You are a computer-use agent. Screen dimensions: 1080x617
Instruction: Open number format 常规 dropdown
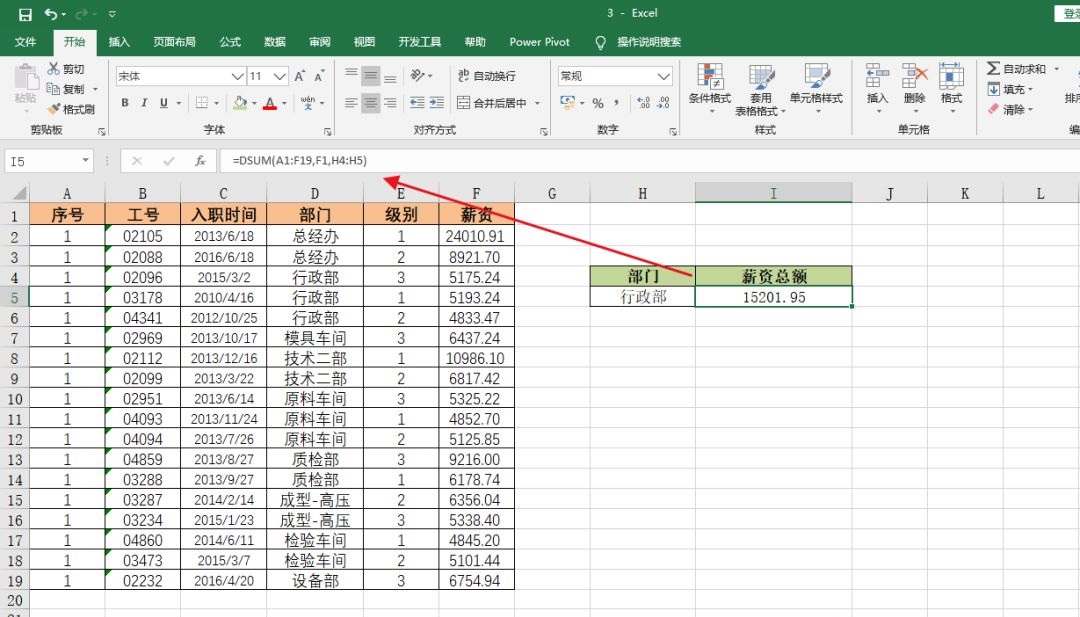[663, 76]
